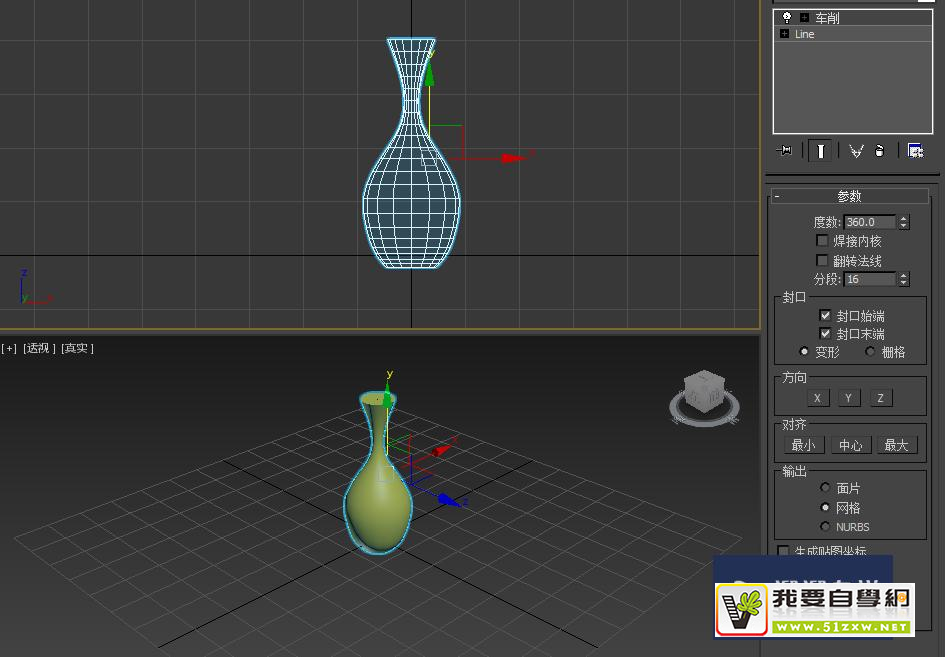Screen dimensions: 945x657
Task: Uncheck the 封口始端 option
Action: point(825,316)
